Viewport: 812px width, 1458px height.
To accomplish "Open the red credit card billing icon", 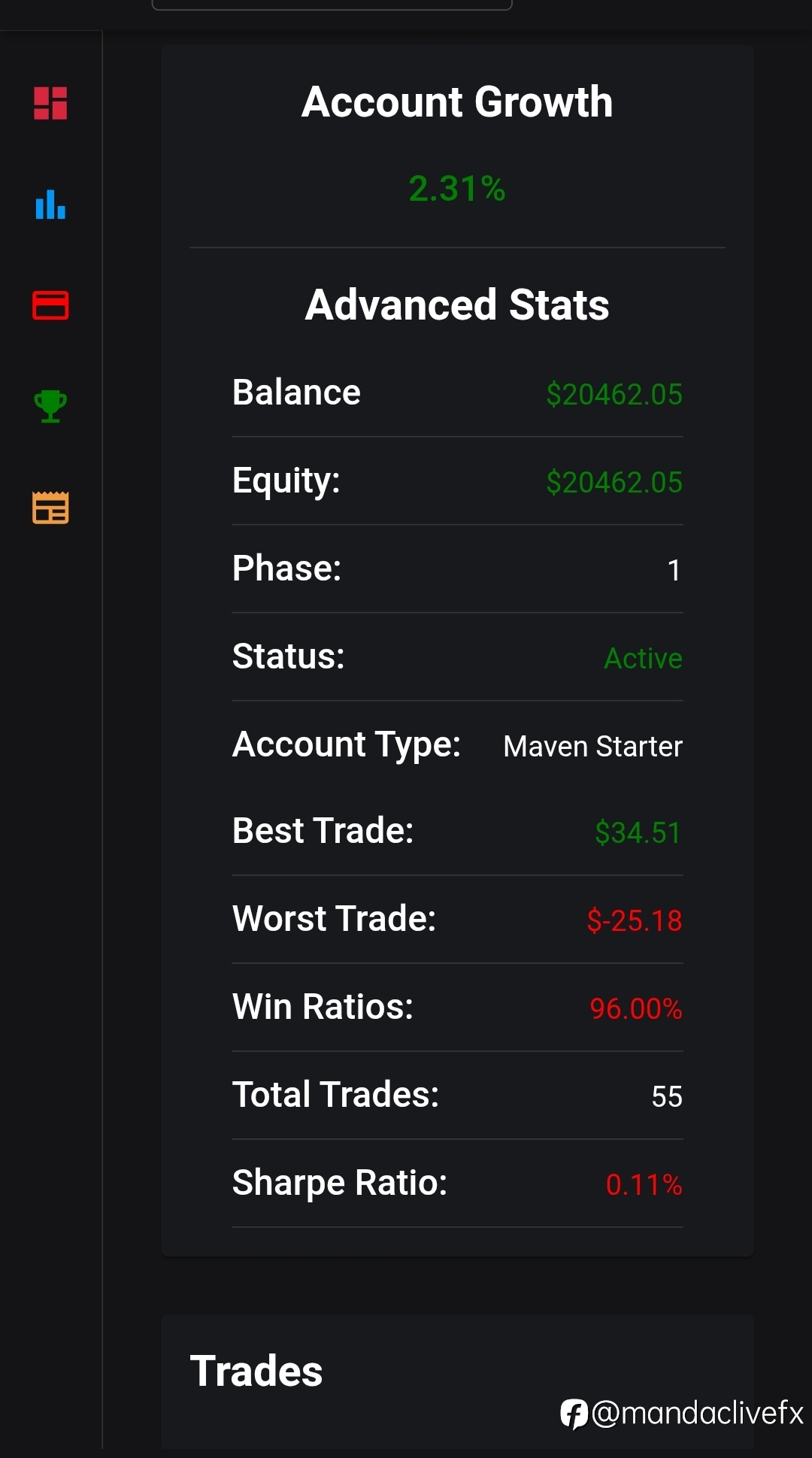I will point(50,305).
